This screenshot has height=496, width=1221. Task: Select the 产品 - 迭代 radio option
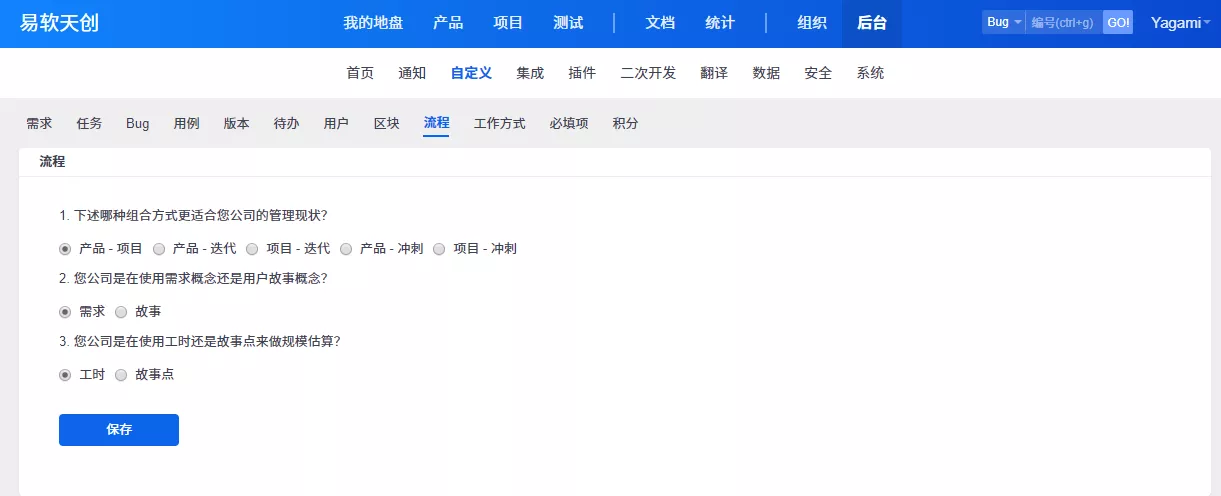point(159,248)
